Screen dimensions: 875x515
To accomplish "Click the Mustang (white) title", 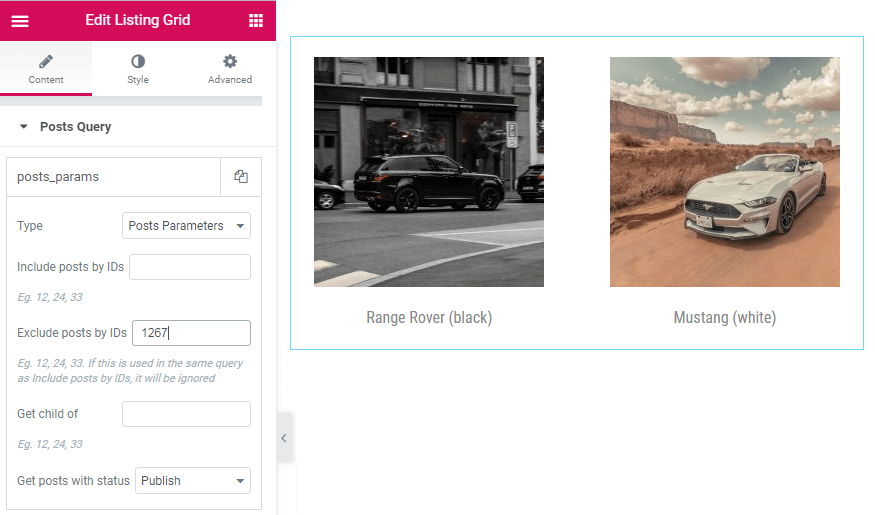I will tap(724, 317).
